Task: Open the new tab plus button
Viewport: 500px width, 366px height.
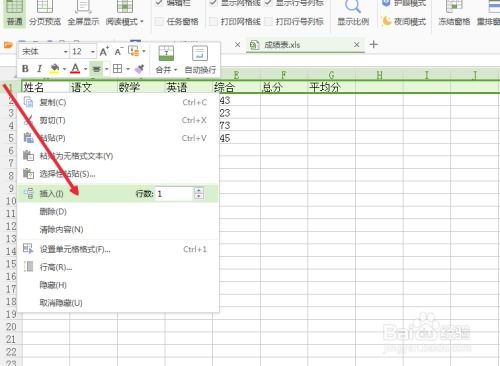Action: coord(374,44)
